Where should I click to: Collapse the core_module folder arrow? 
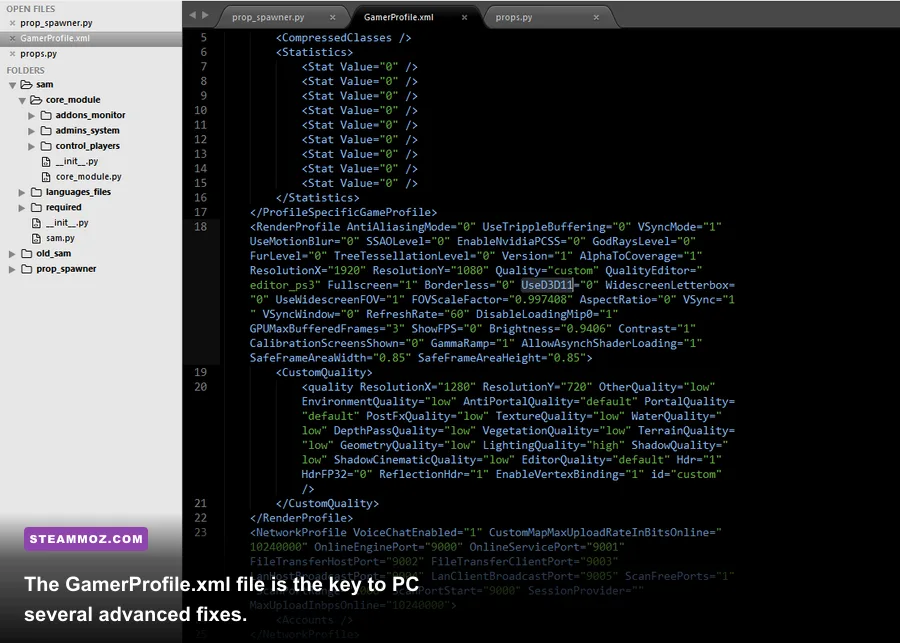(22, 100)
